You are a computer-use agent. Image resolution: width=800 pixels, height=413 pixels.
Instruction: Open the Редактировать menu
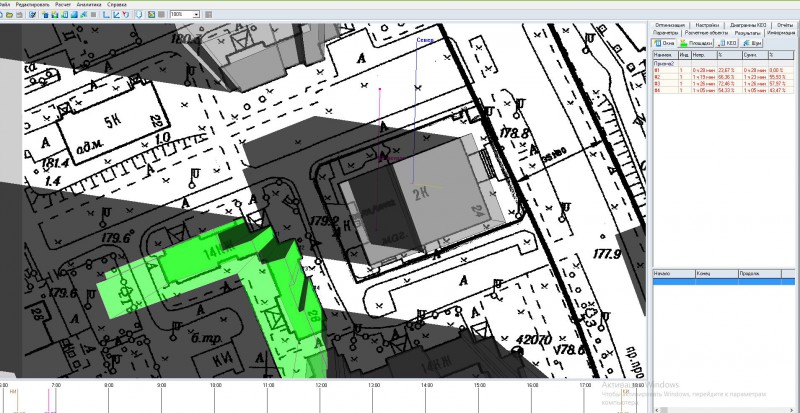tap(33, 5)
